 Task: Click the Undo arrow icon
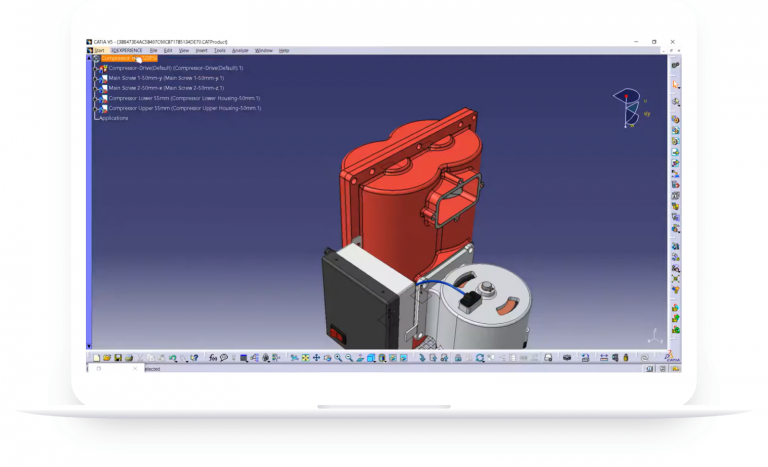pyautogui.click(x=172, y=358)
